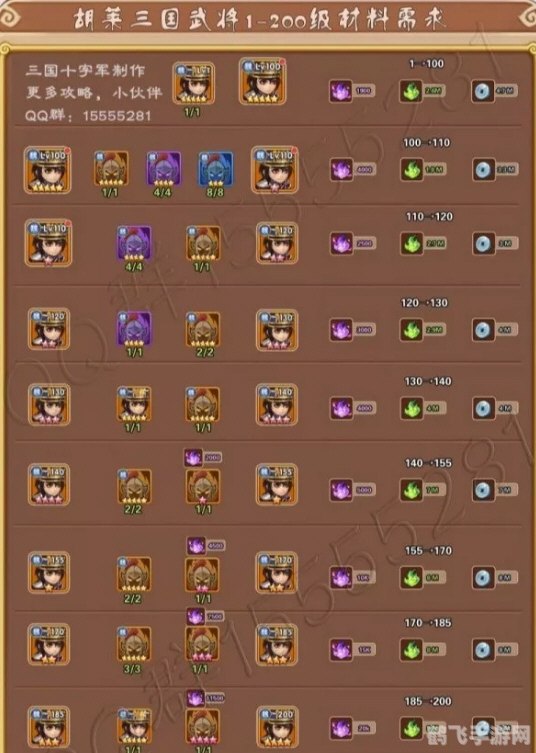Click the Lv100 hero portrait in top row
The image size is (536, 753).
(x=262, y=81)
